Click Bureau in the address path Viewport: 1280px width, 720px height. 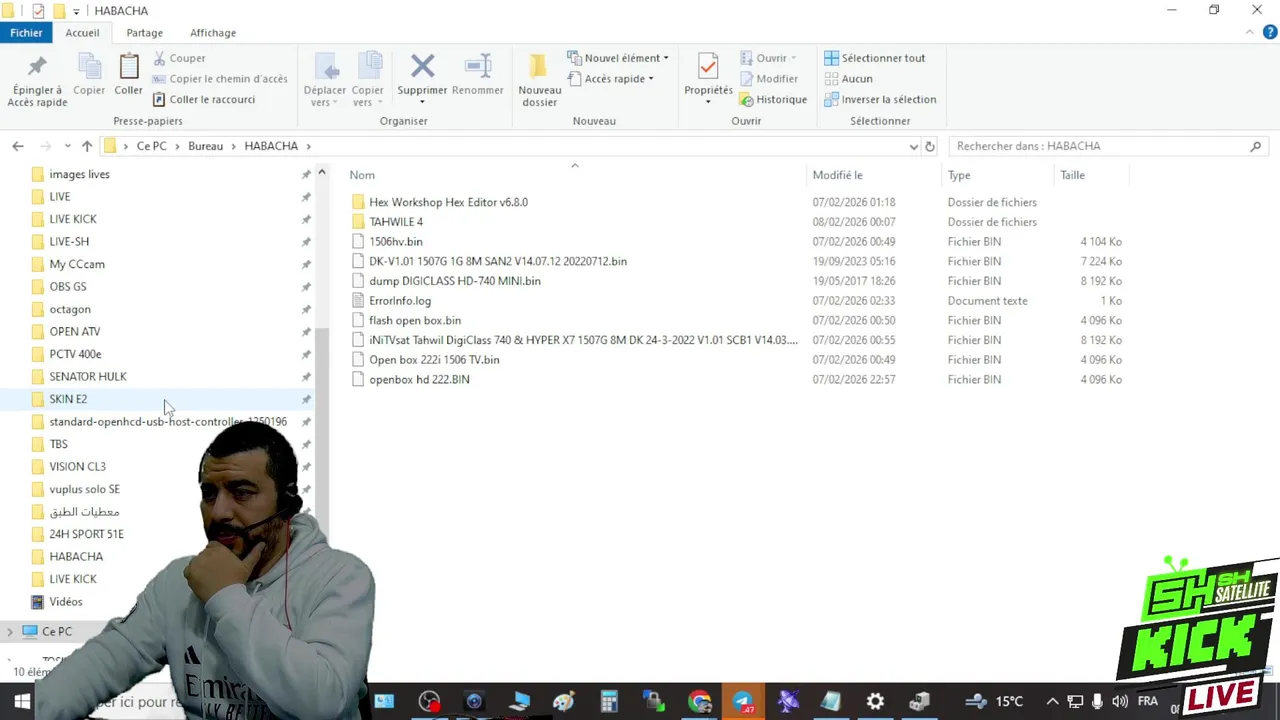(205, 146)
